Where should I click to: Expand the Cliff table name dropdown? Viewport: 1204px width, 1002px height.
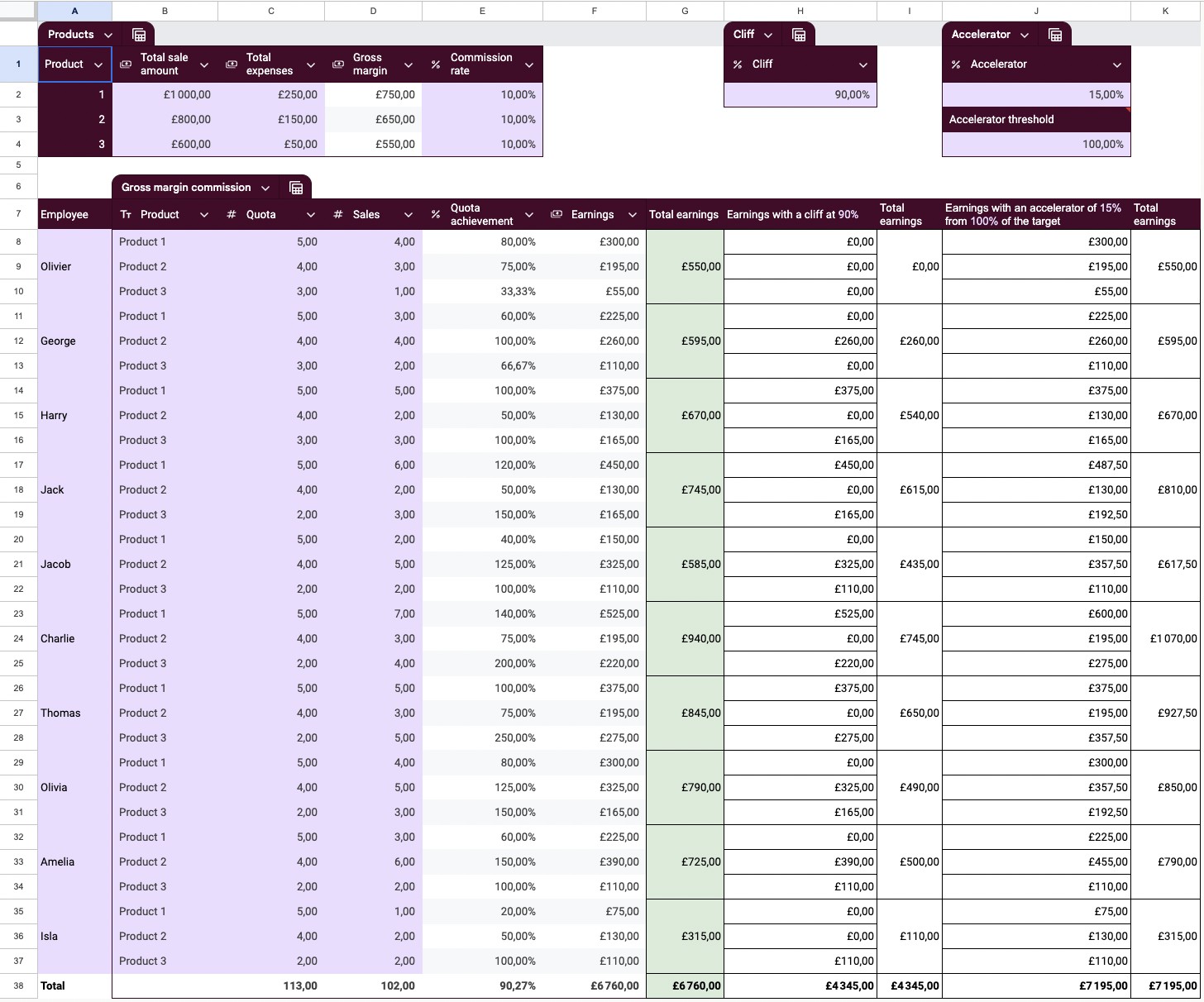coord(768,36)
